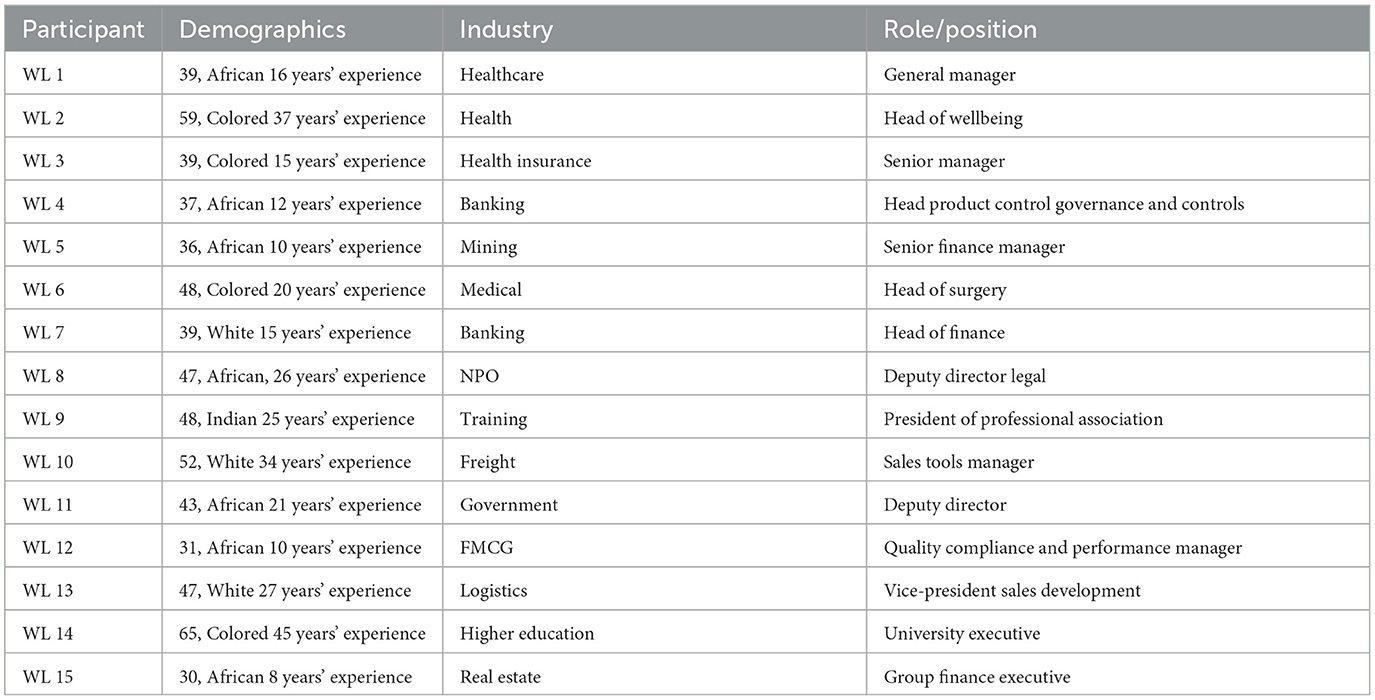The height and width of the screenshot is (700, 1375).
Task: Select the Head of surgery cell
Action: pos(945,290)
